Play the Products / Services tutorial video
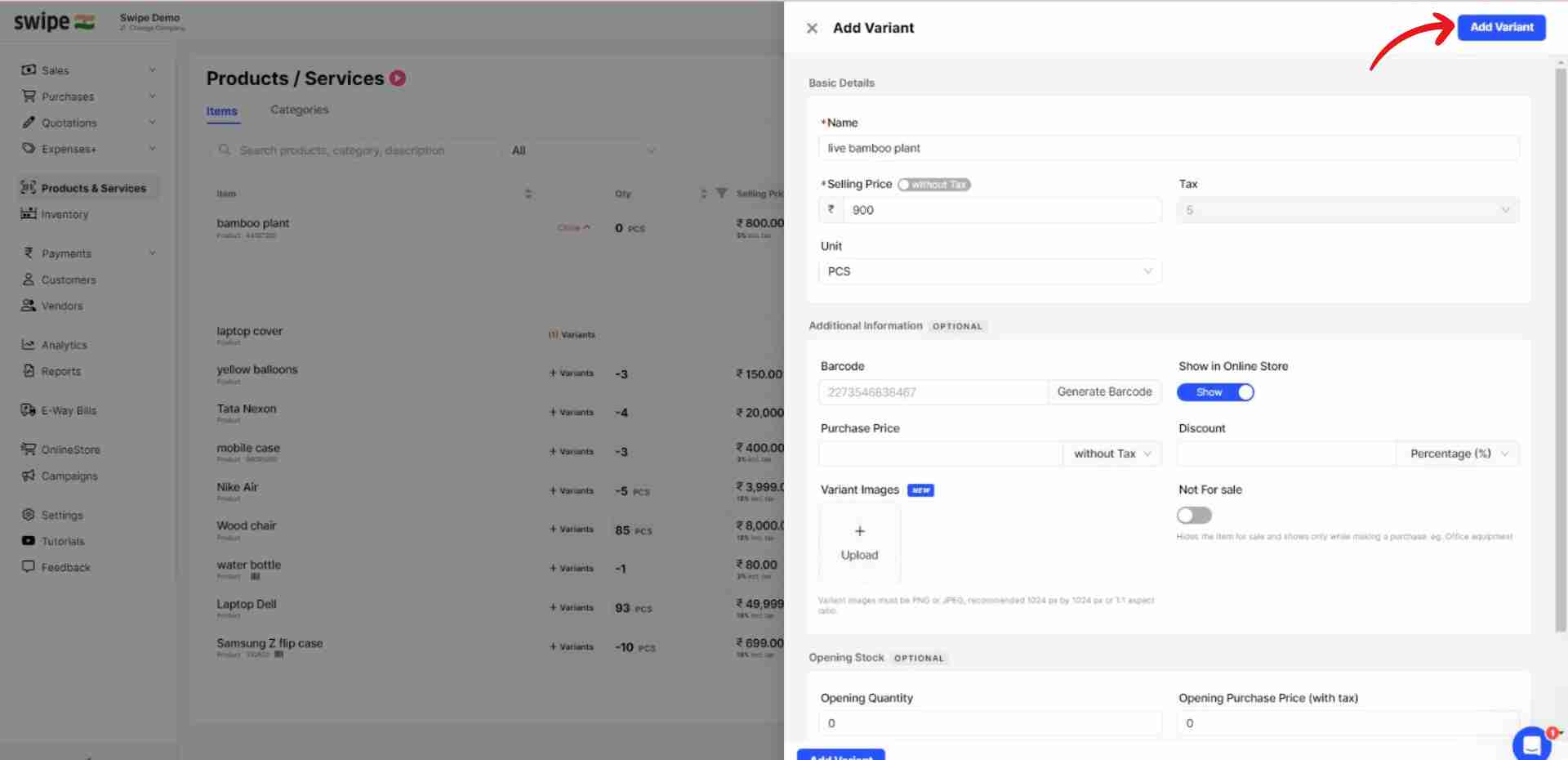 click(398, 78)
